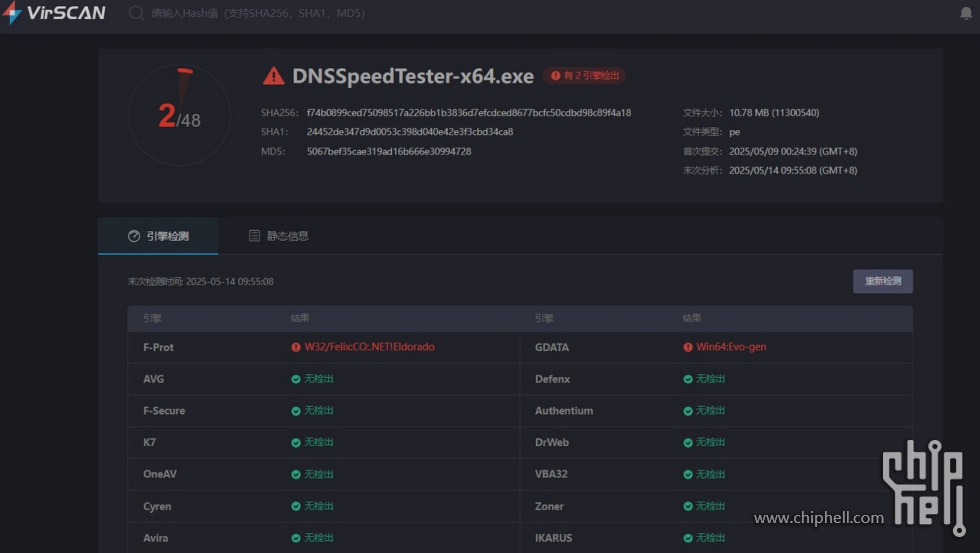Click the file name DNSSpeedTester-x64.exe

pos(413,76)
